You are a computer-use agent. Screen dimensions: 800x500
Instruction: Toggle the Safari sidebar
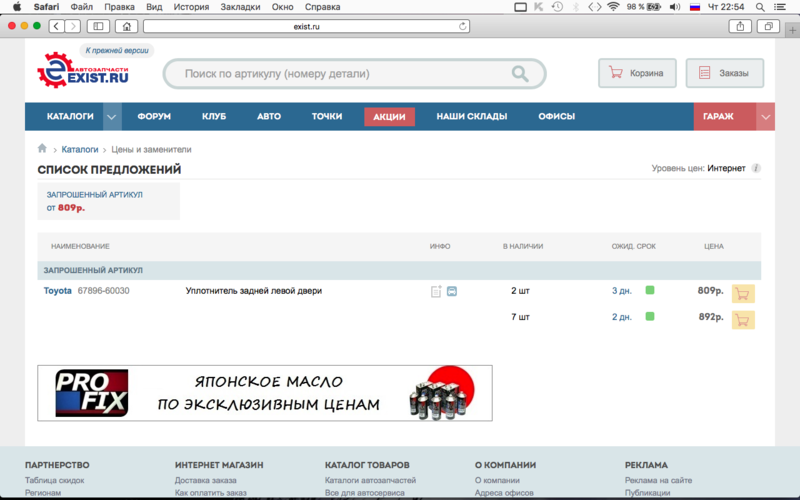coord(98,26)
